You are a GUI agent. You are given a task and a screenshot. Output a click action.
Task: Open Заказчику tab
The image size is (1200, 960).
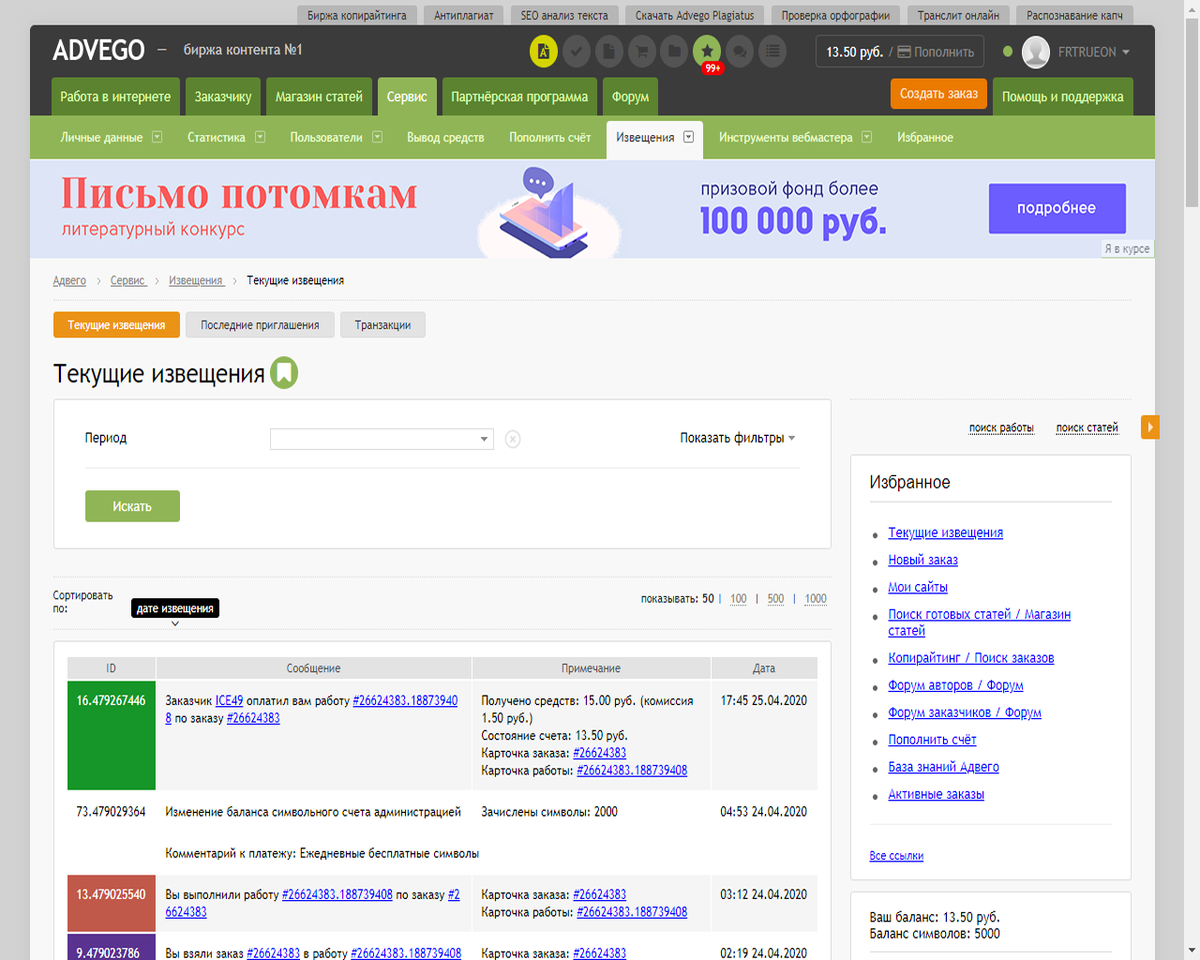pos(223,97)
